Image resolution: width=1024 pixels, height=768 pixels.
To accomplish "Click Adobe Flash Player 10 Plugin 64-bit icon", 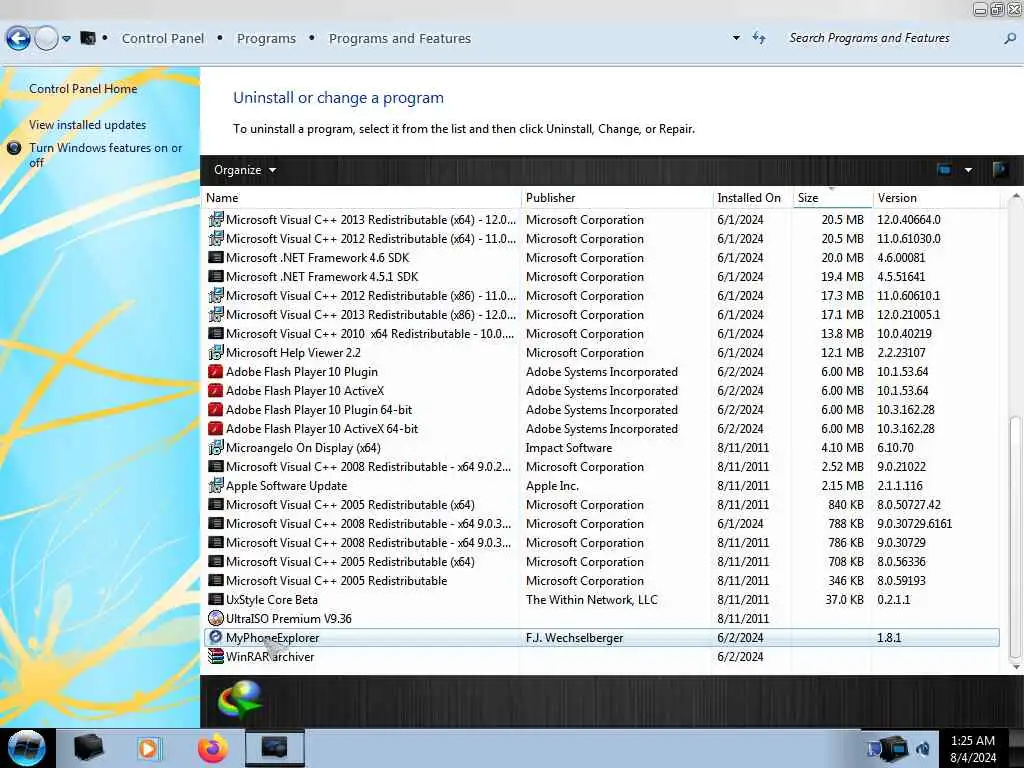I will click(216, 409).
